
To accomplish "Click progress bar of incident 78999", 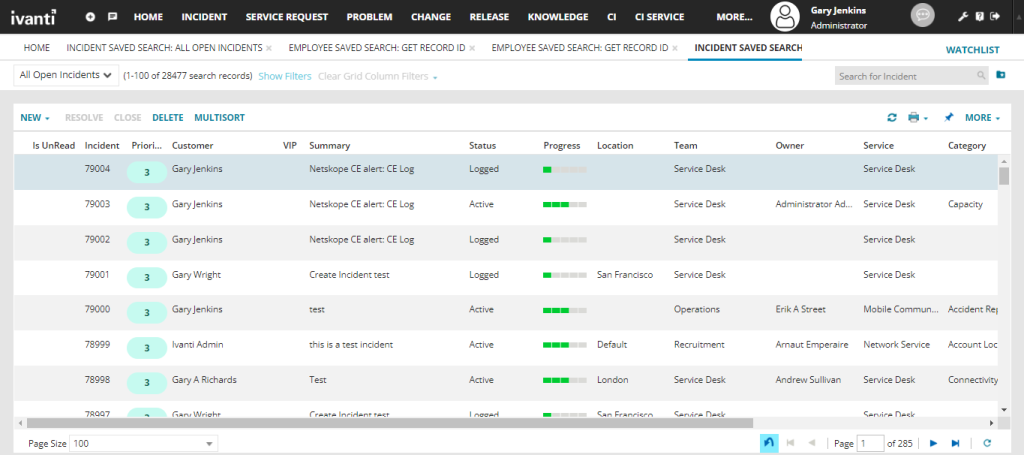I will [x=565, y=345].
